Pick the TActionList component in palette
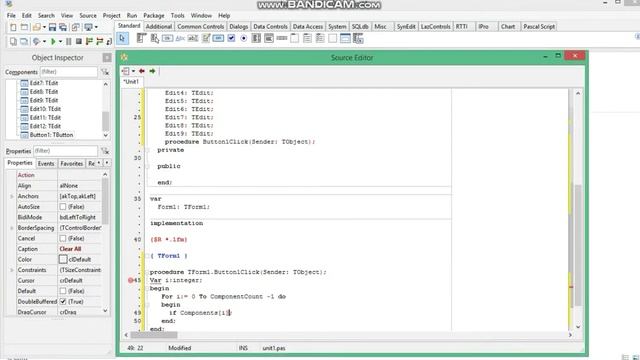 pyautogui.click(x=358, y=38)
